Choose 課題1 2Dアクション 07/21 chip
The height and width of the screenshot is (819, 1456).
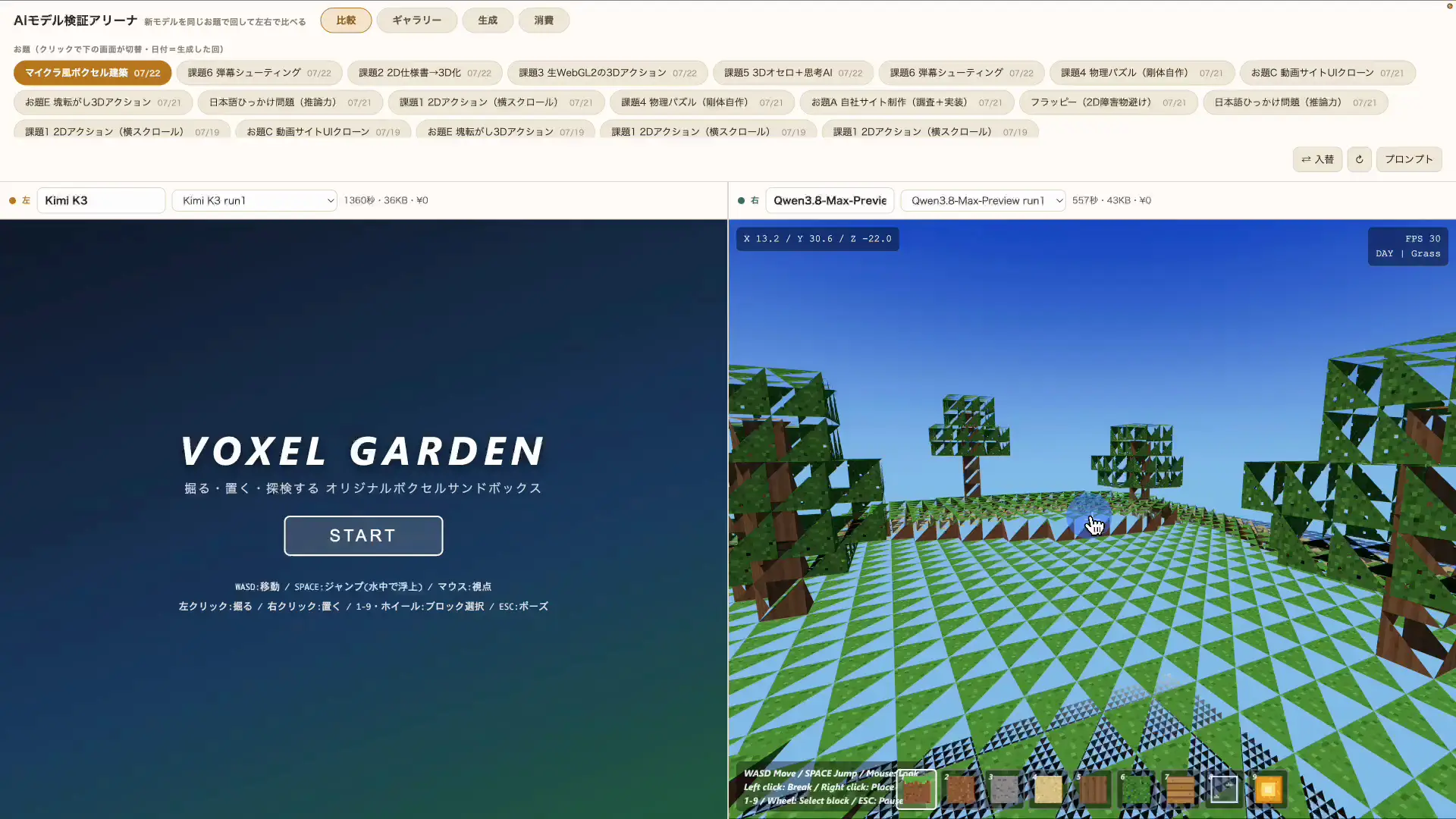coord(496,102)
